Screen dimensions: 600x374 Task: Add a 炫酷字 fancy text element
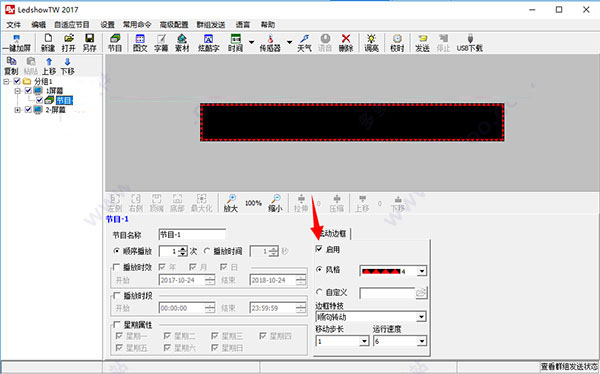tap(208, 43)
